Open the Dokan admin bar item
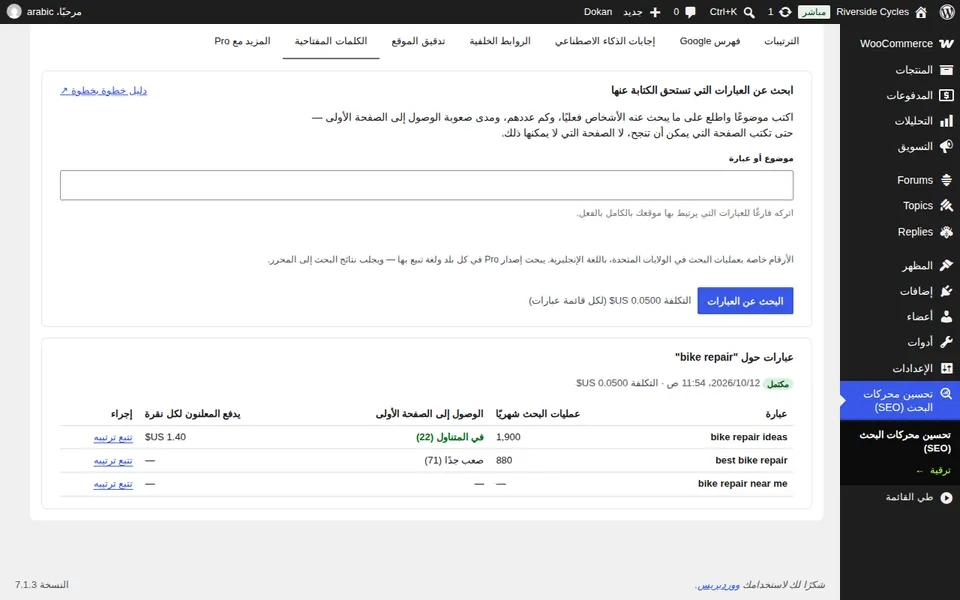960x600 pixels. 598,12
